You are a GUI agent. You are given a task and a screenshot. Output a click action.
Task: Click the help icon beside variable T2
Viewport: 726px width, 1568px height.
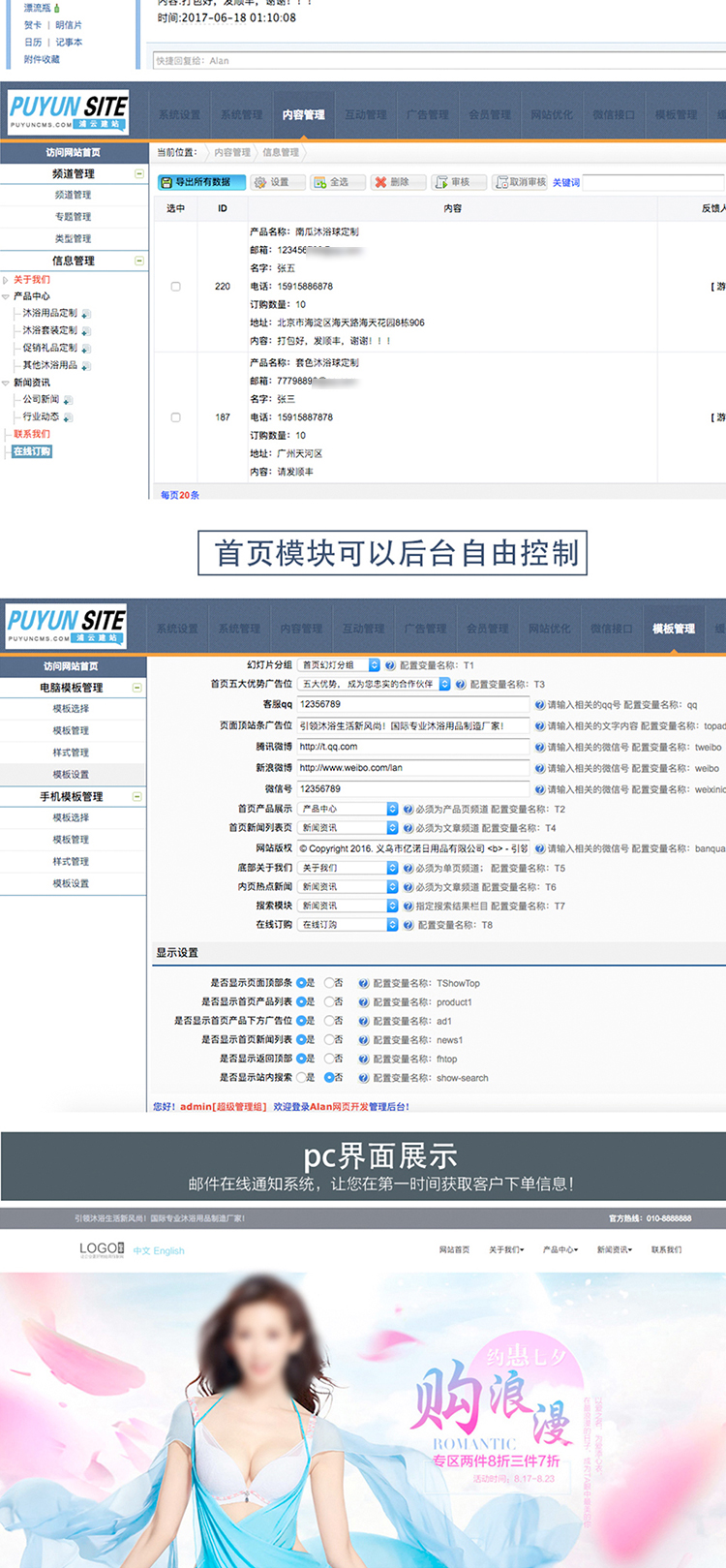(408, 809)
